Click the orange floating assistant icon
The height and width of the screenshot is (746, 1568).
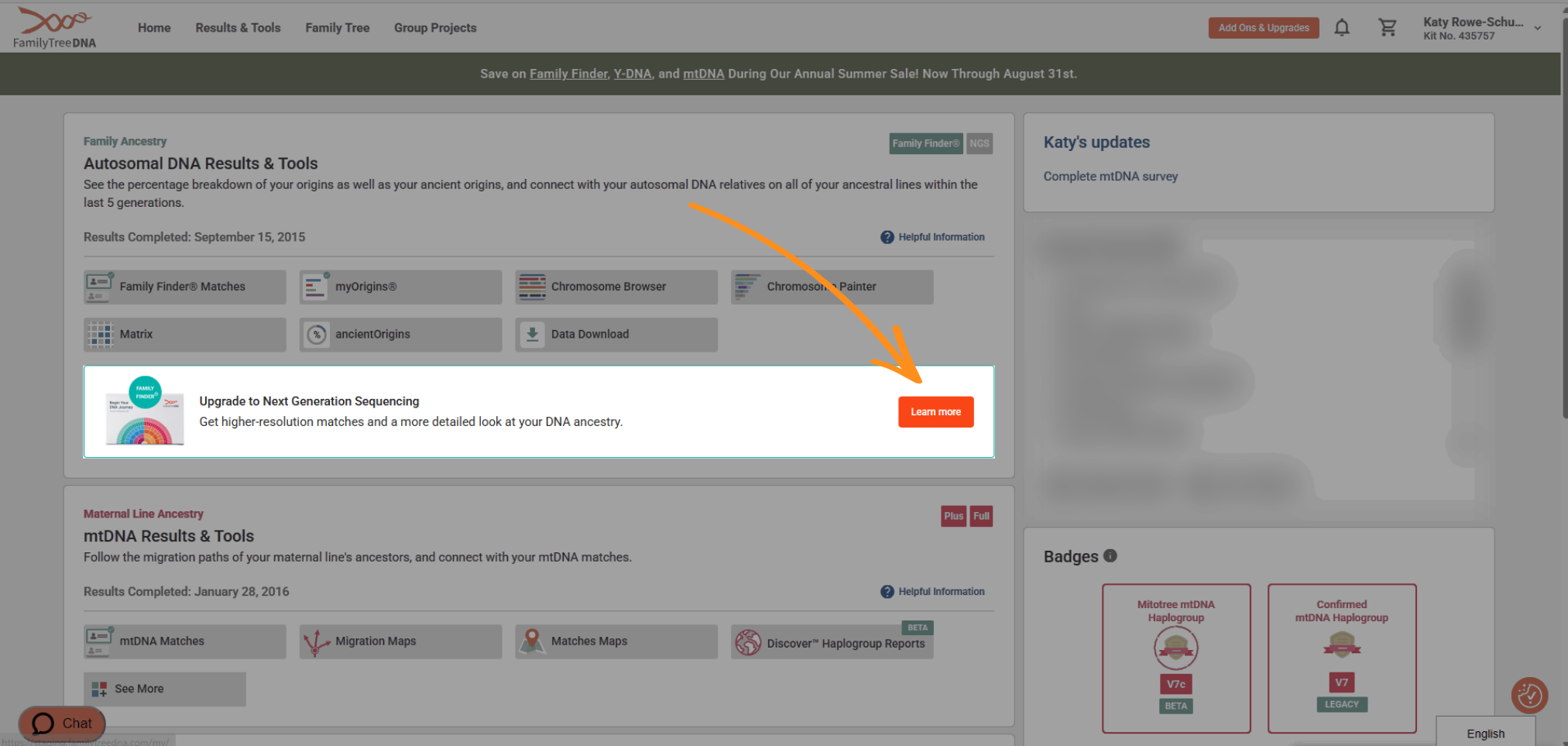click(1529, 696)
